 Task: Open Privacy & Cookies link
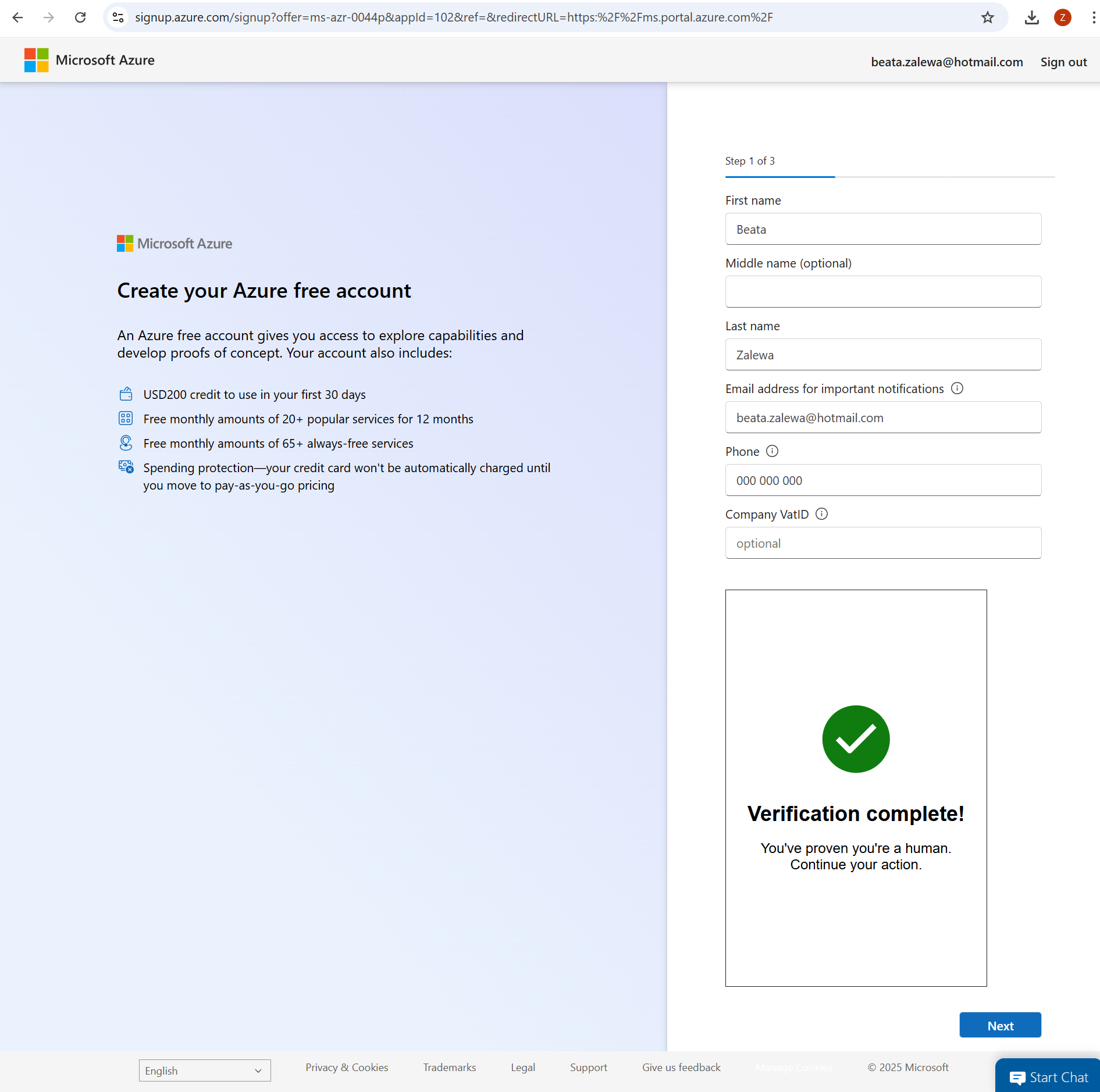(x=347, y=1068)
